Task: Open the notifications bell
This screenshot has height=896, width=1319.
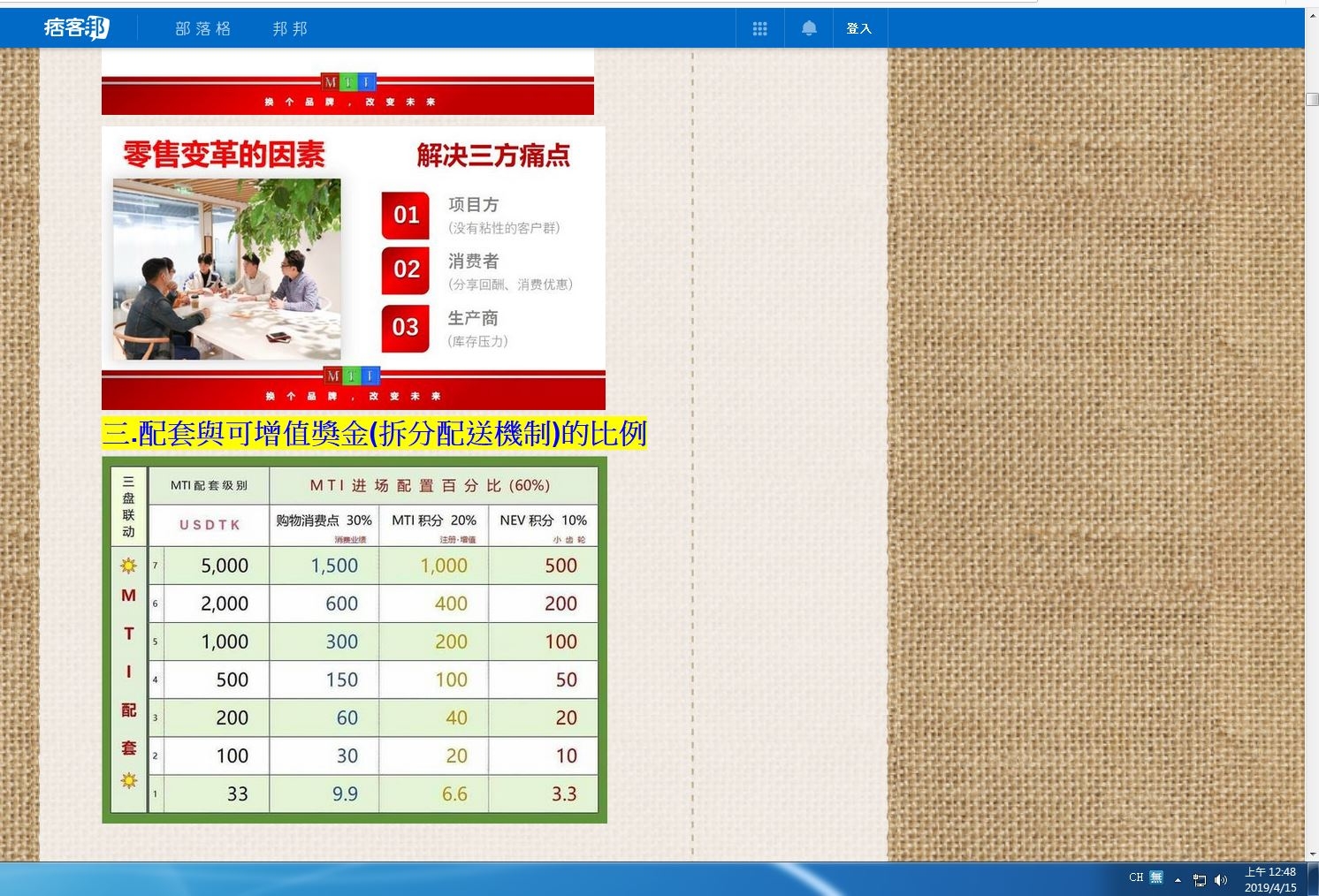Action: click(x=809, y=28)
